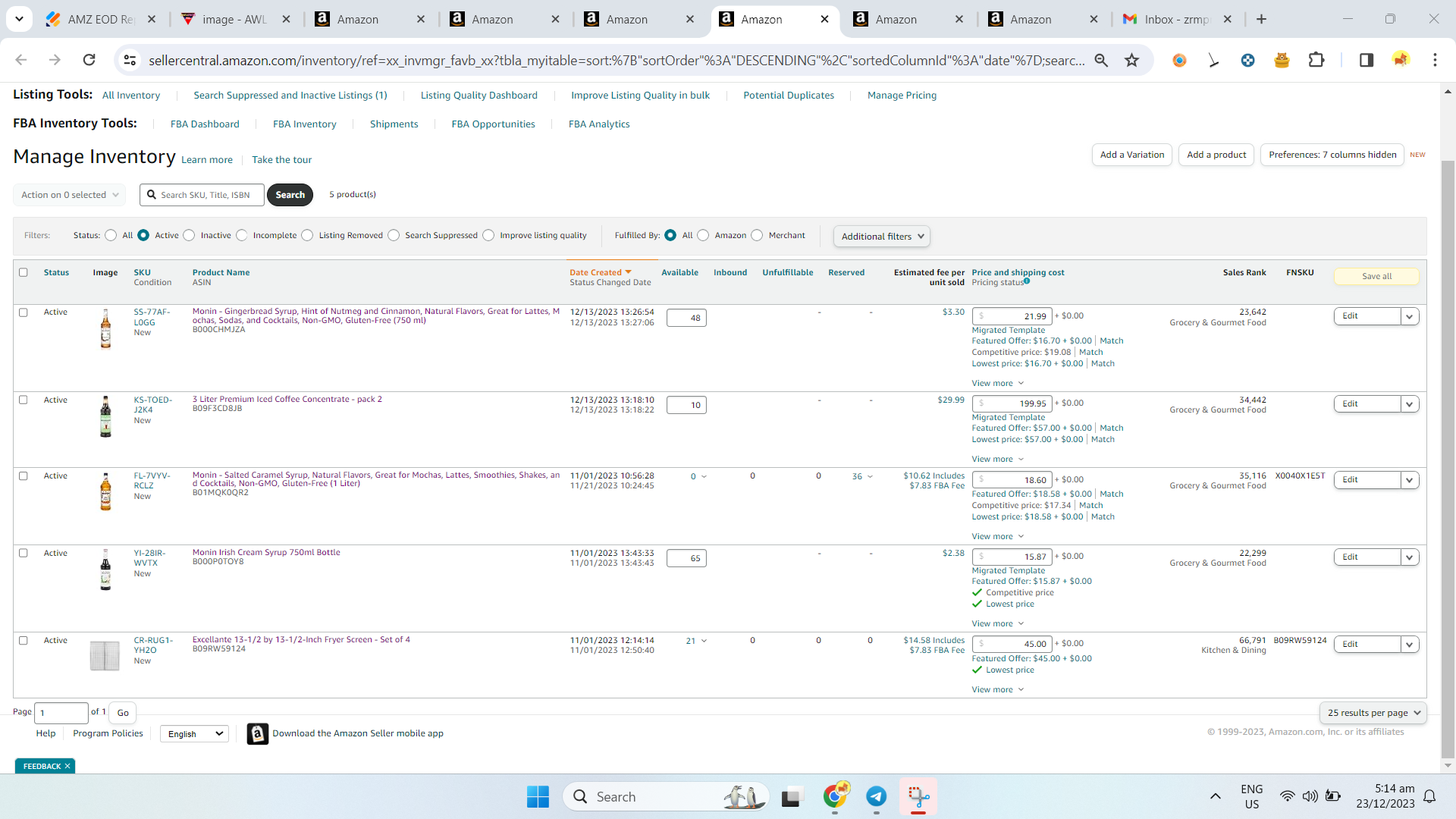Click the Add a Variation button
Image resolution: width=1456 pixels, height=819 pixels.
1132,155
